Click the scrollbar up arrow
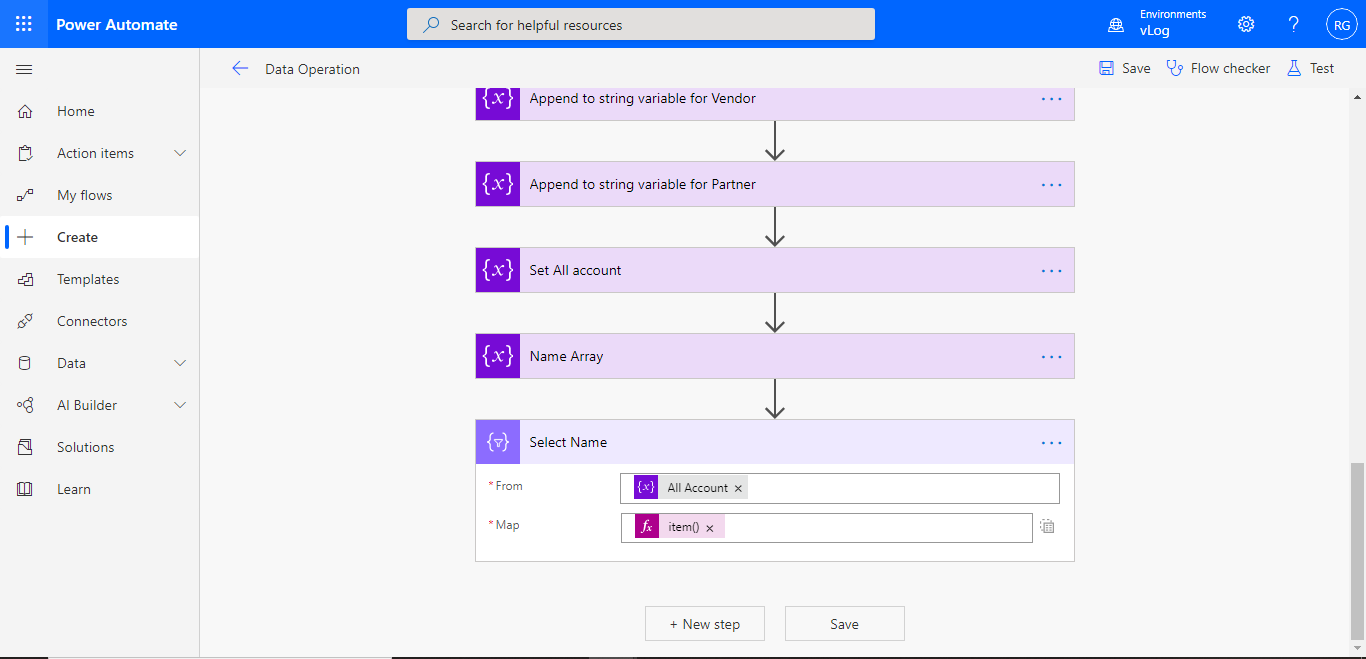1366x659 pixels. coord(1357,97)
